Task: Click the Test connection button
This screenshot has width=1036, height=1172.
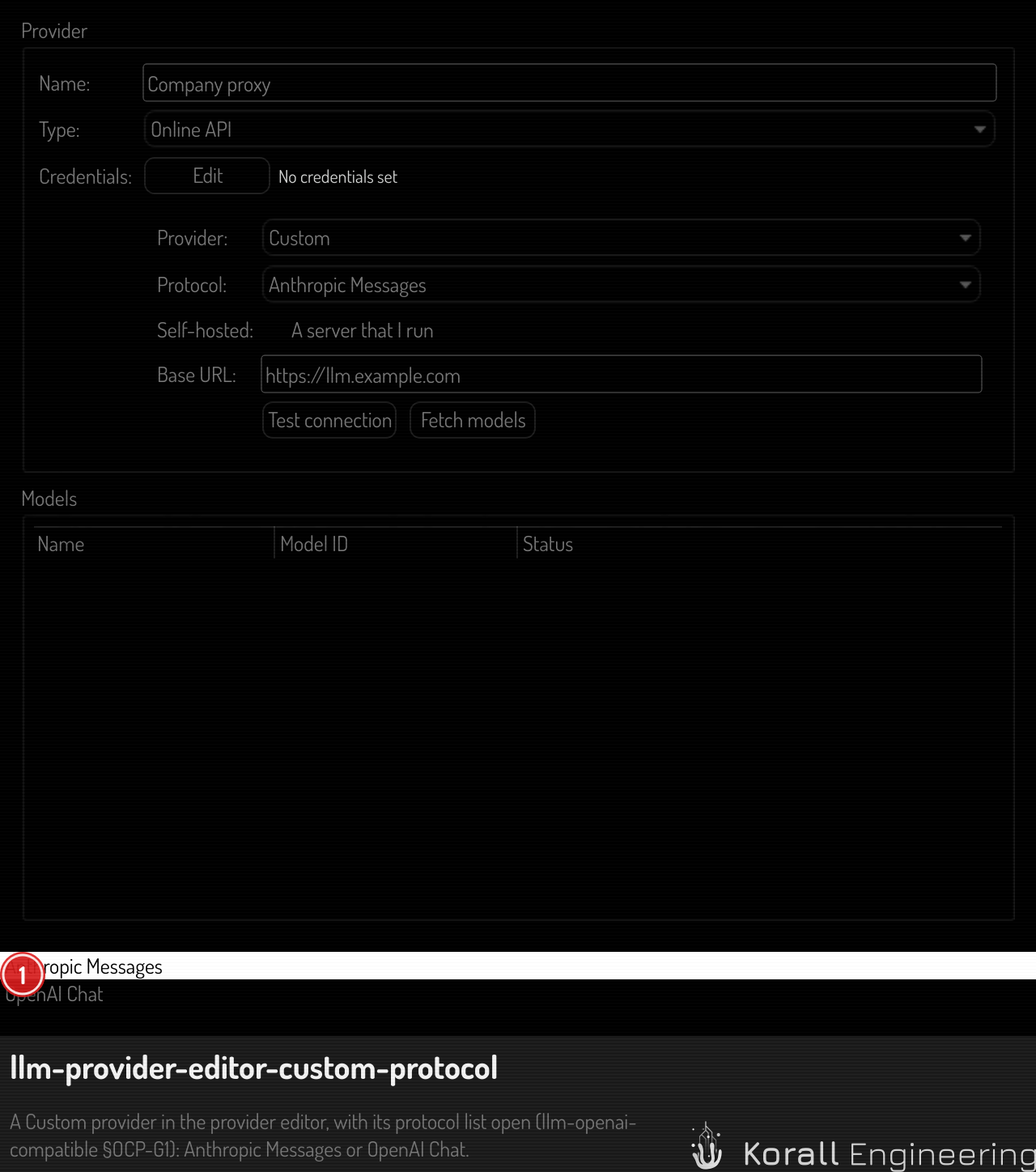Action: pyautogui.click(x=329, y=420)
